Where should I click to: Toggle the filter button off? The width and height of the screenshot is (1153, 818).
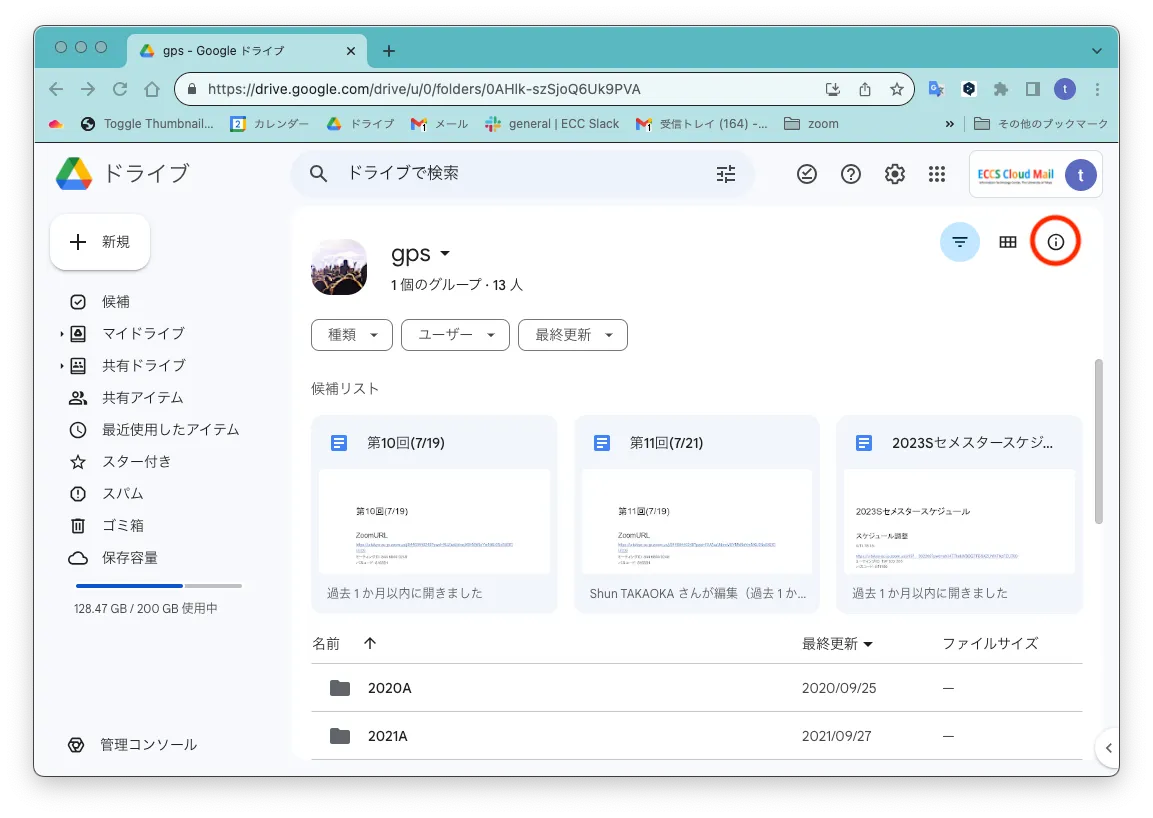[960, 242]
